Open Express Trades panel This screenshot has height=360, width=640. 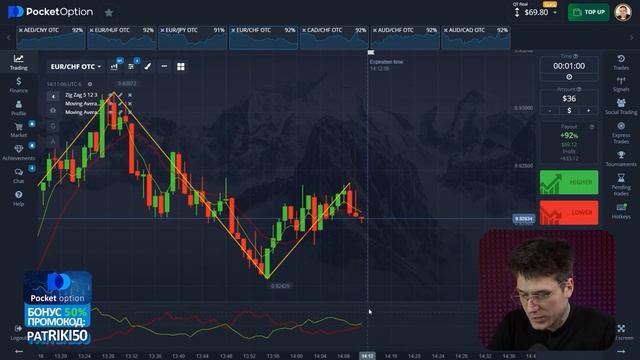click(x=621, y=133)
